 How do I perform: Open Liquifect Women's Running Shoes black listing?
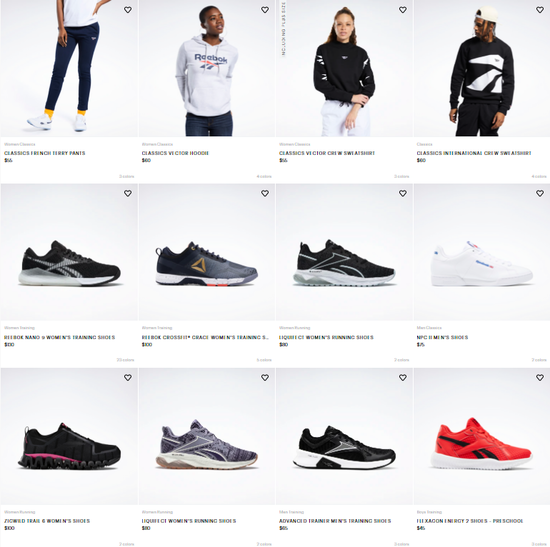tap(326, 337)
